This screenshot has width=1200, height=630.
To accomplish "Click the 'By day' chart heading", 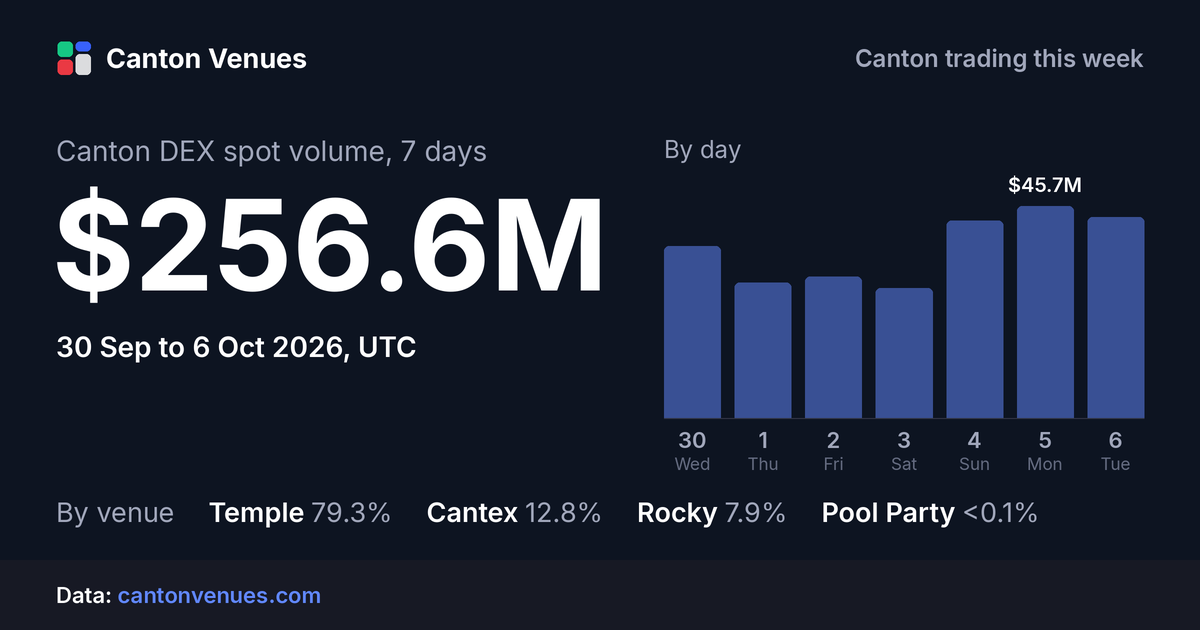I will click(x=702, y=150).
